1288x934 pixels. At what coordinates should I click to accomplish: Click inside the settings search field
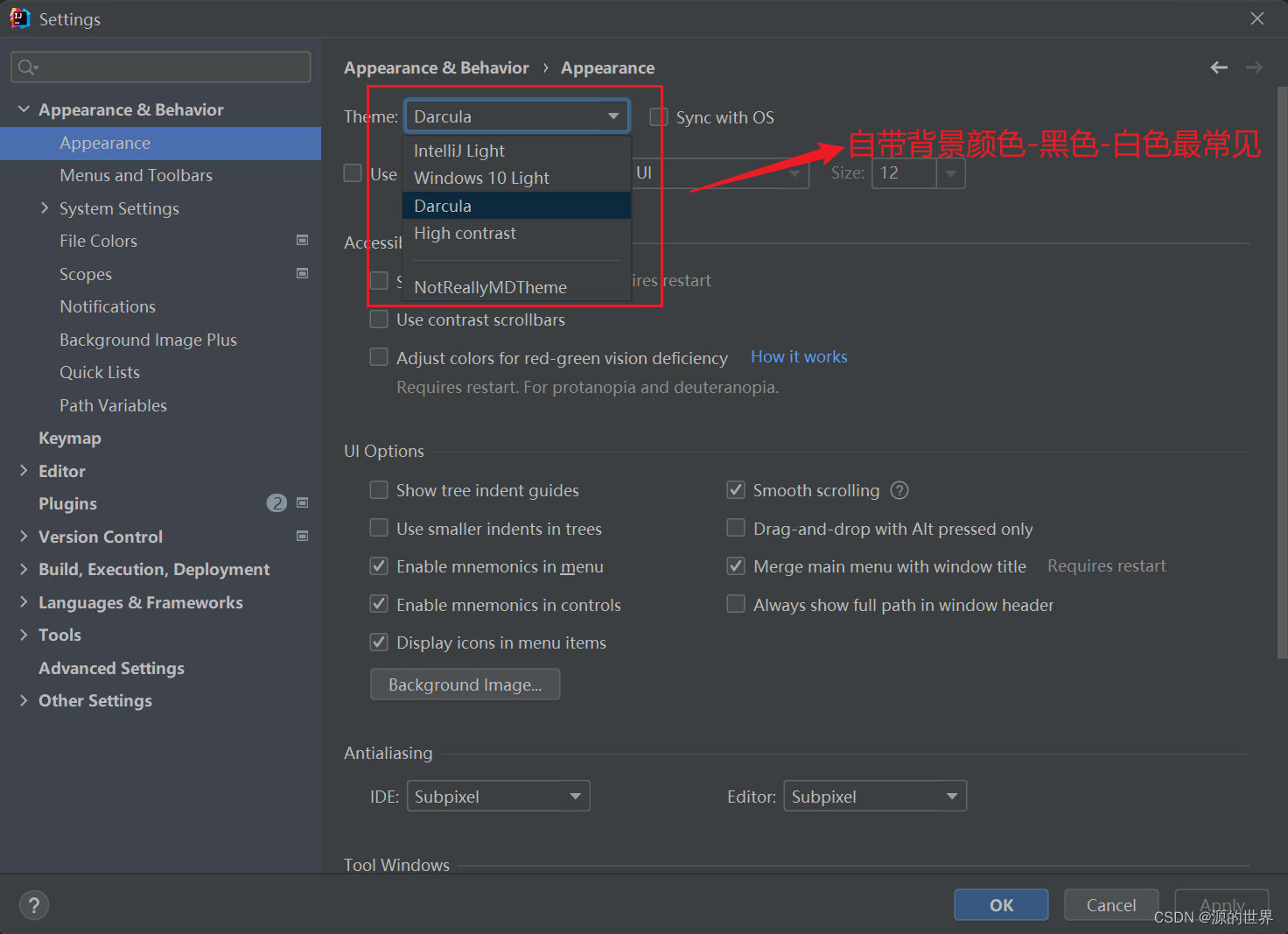(x=161, y=67)
